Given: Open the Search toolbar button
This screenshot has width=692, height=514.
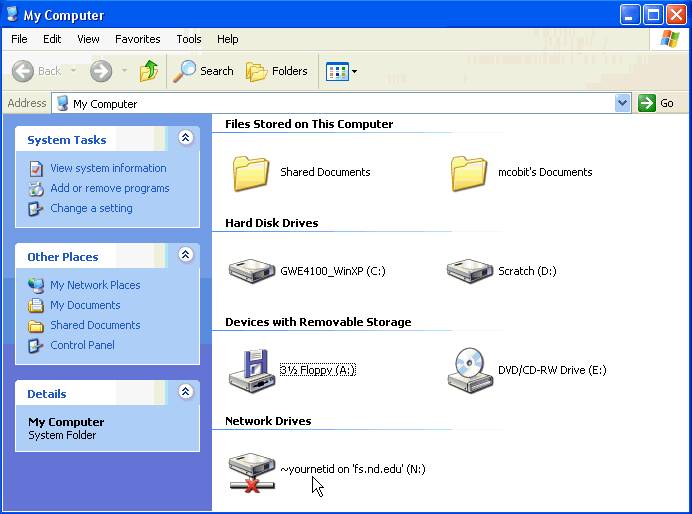Looking at the screenshot, I should tap(203, 71).
